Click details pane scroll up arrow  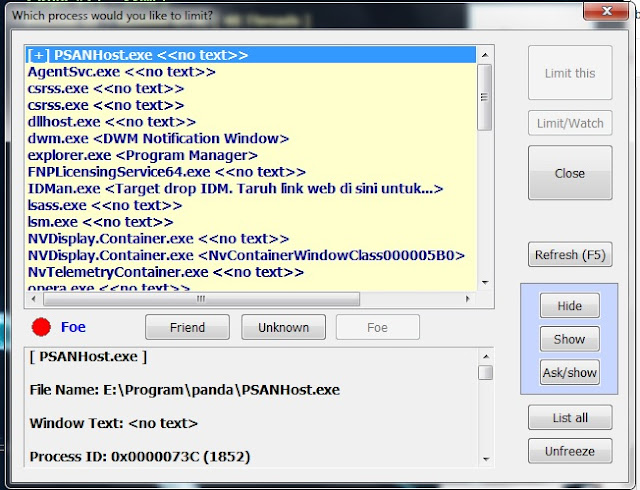[x=486, y=356]
